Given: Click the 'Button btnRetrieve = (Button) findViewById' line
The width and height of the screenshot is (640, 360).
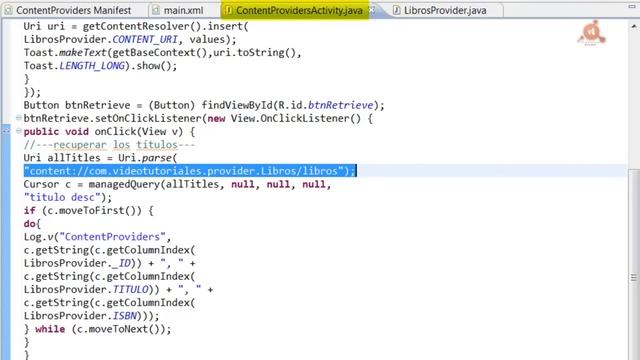Looking at the screenshot, I should pos(204,105).
